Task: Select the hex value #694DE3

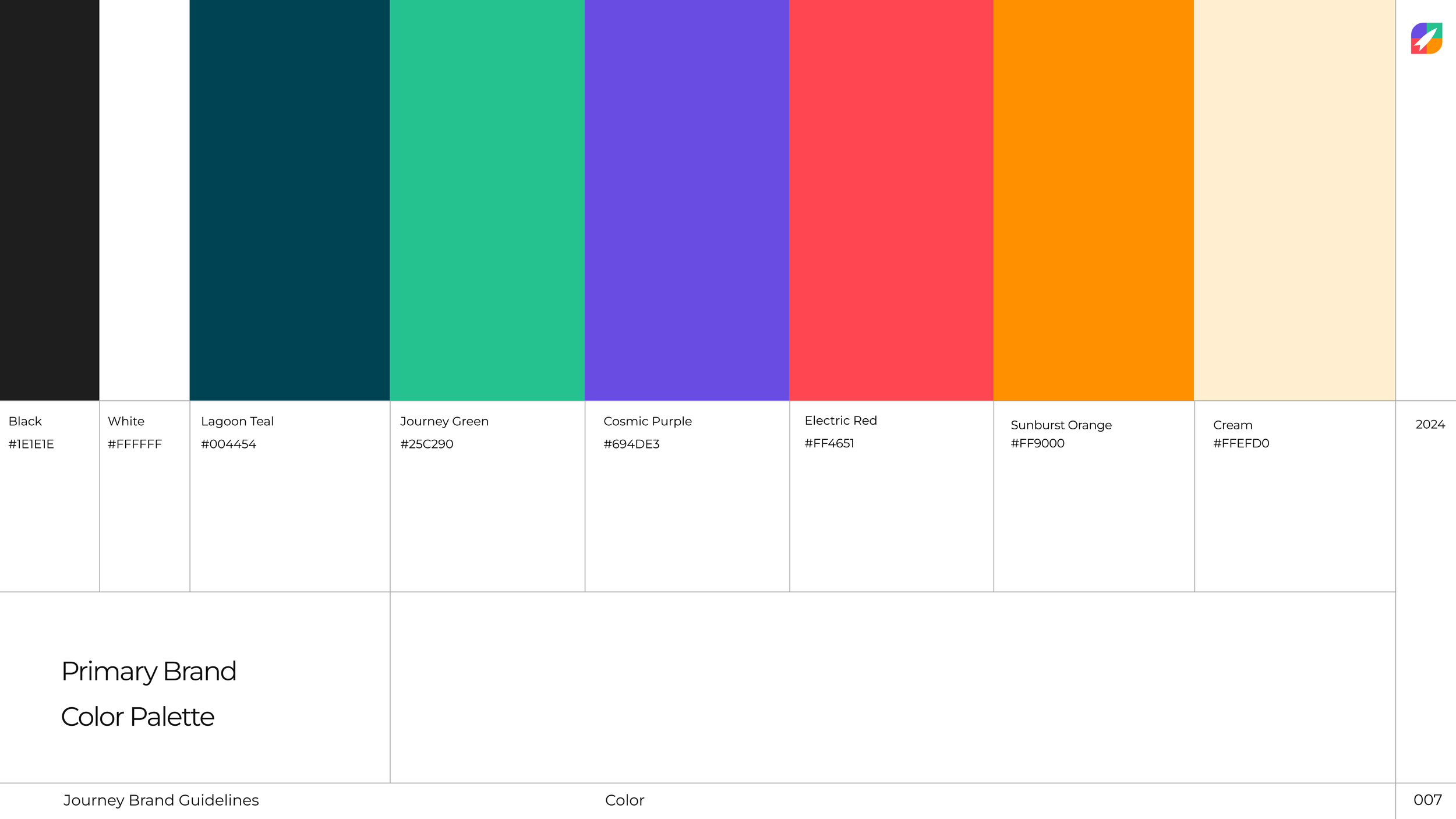Action: coord(631,444)
